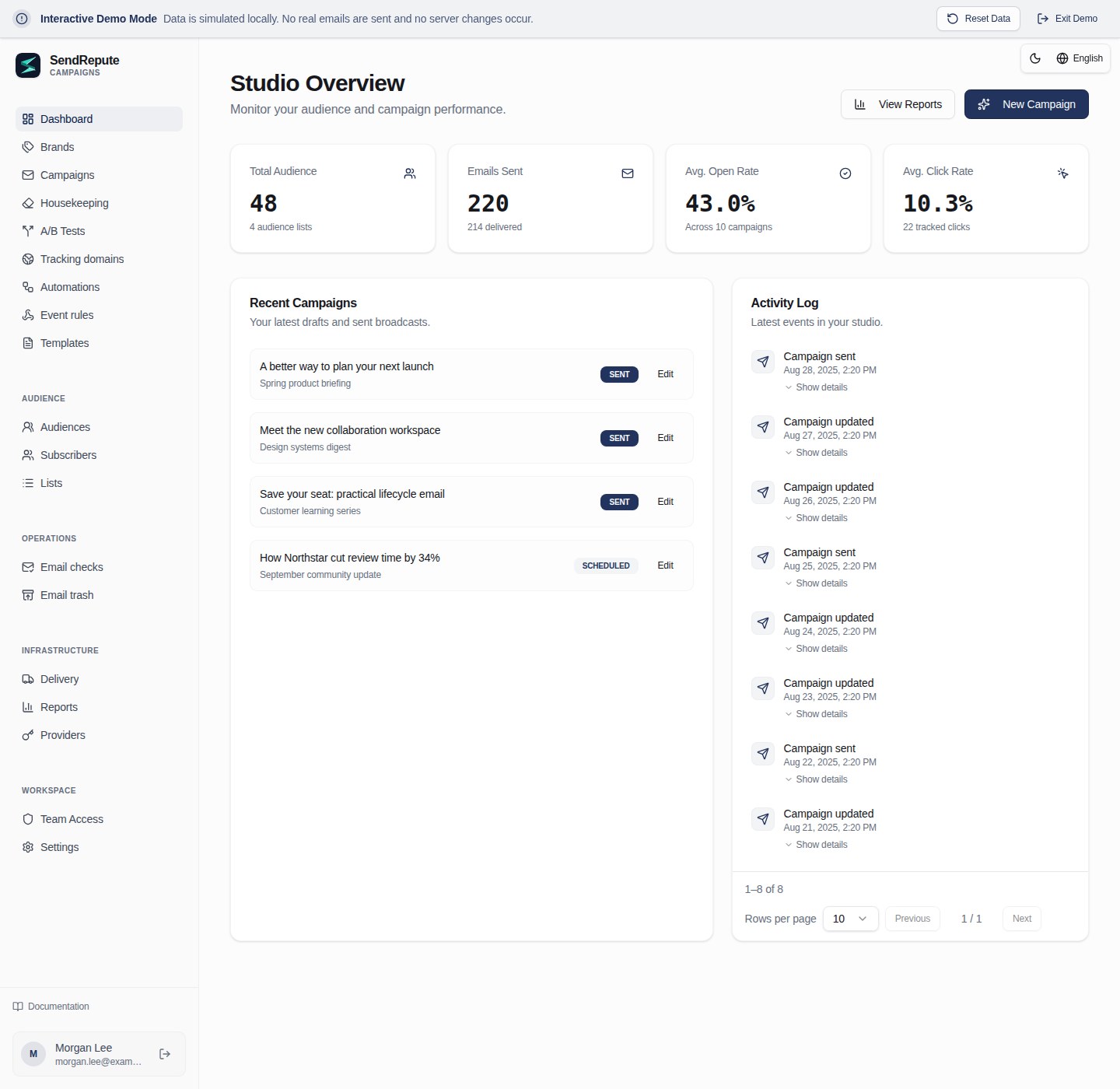Click the globe language icon
The height and width of the screenshot is (1089, 1120).
tap(1062, 58)
